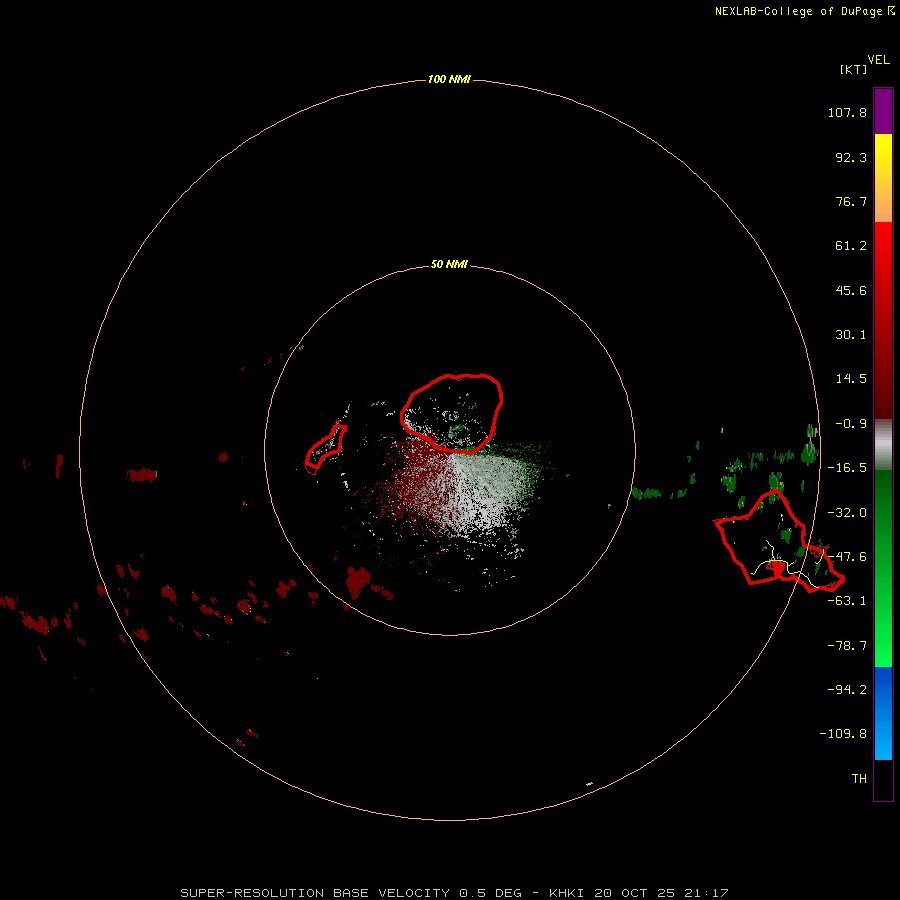This screenshot has width=900, height=900.
Task: Click the 61.2 velocity scale value
Action: [851, 246]
